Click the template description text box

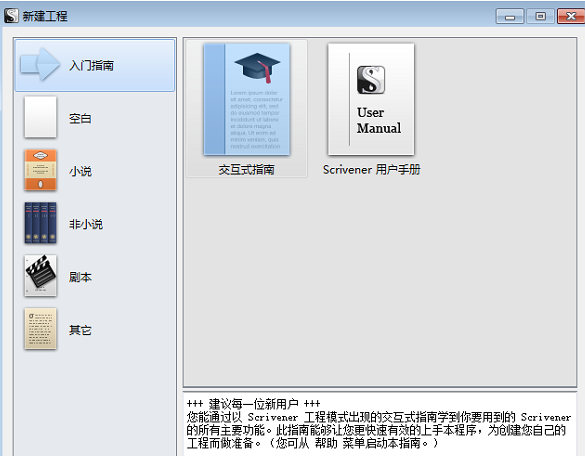pyautogui.click(x=380, y=424)
